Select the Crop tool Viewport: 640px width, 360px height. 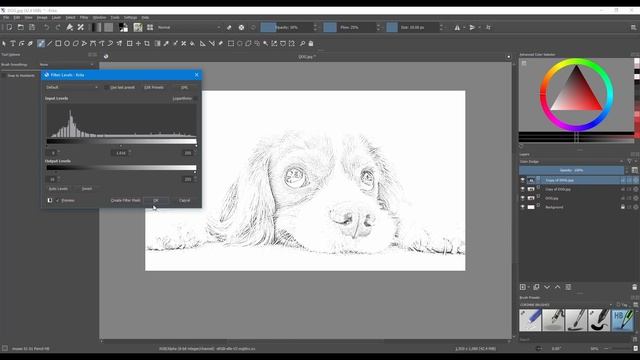pyautogui.click(x=147, y=43)
